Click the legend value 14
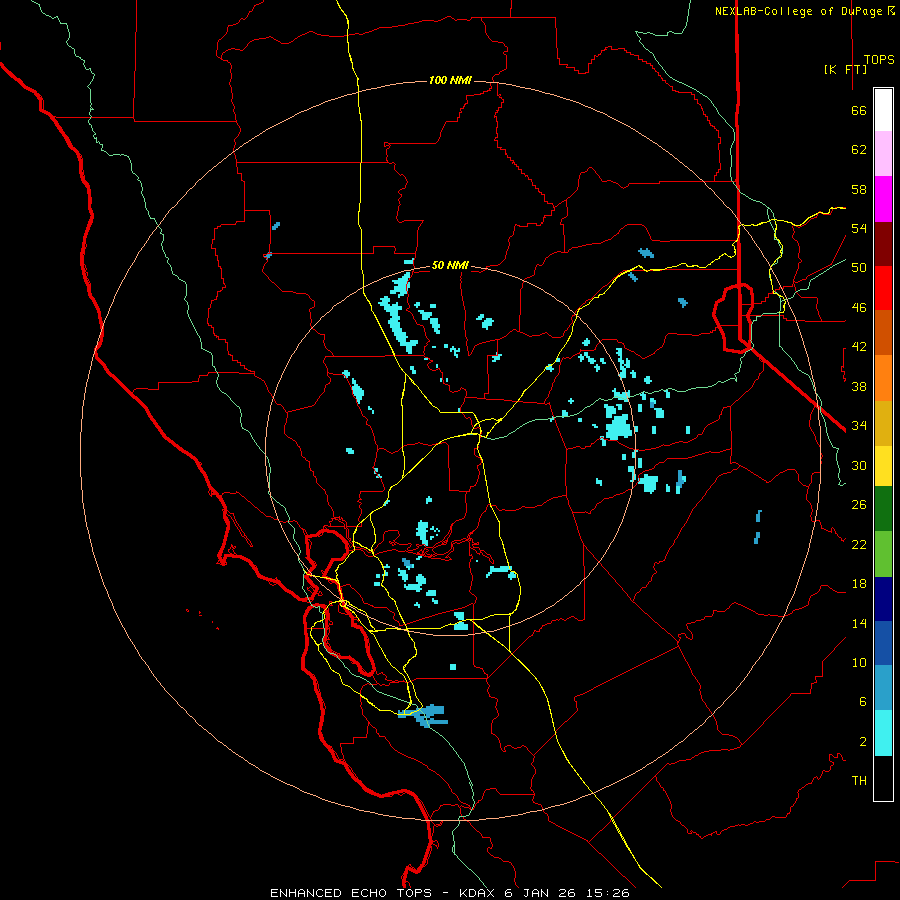The height and width of the screenshot is (900, 900). tap(859, 623)
